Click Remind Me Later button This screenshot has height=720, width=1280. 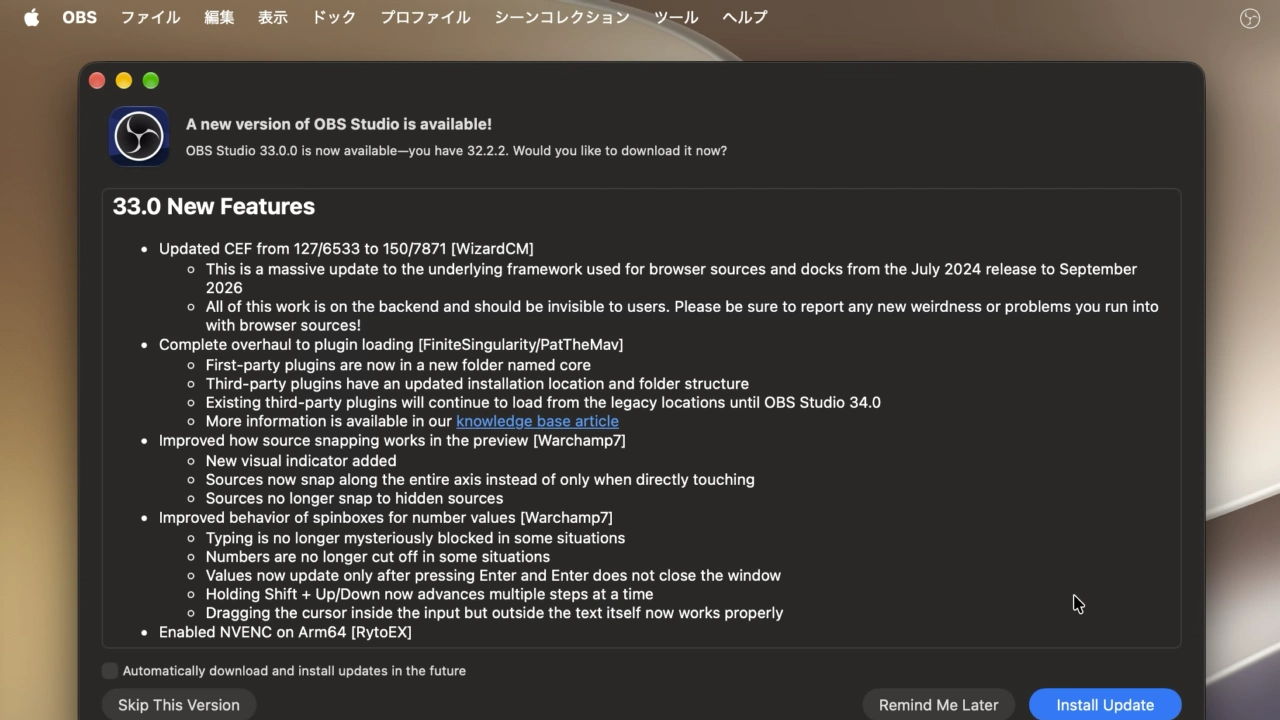tap(938, 705)
